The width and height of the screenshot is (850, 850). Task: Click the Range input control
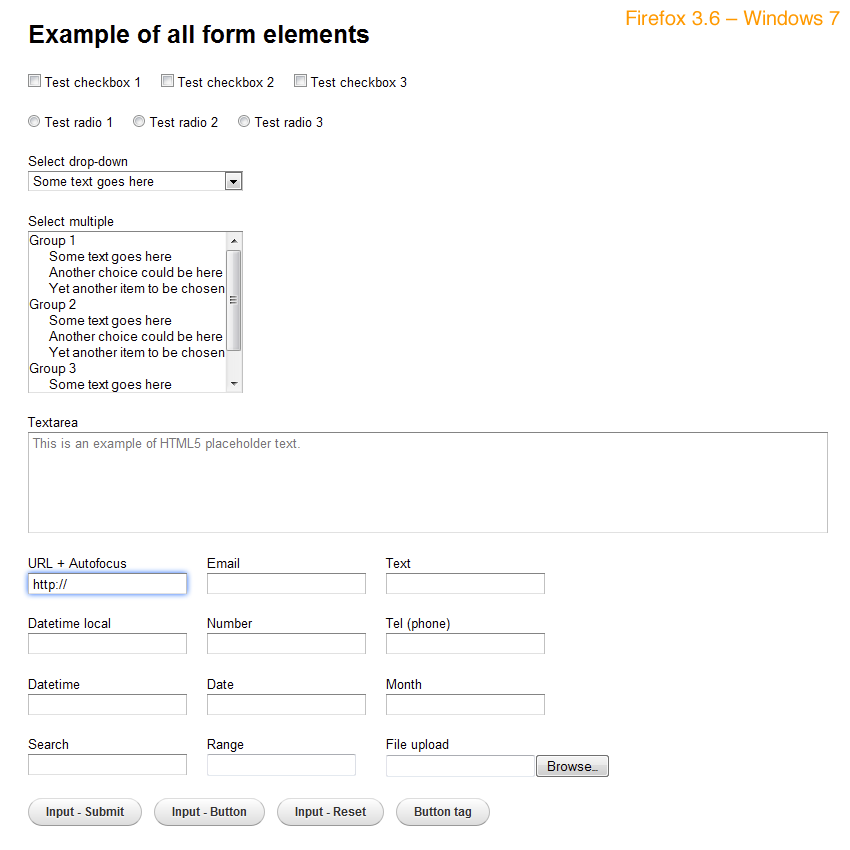click(x=281, y=765)
